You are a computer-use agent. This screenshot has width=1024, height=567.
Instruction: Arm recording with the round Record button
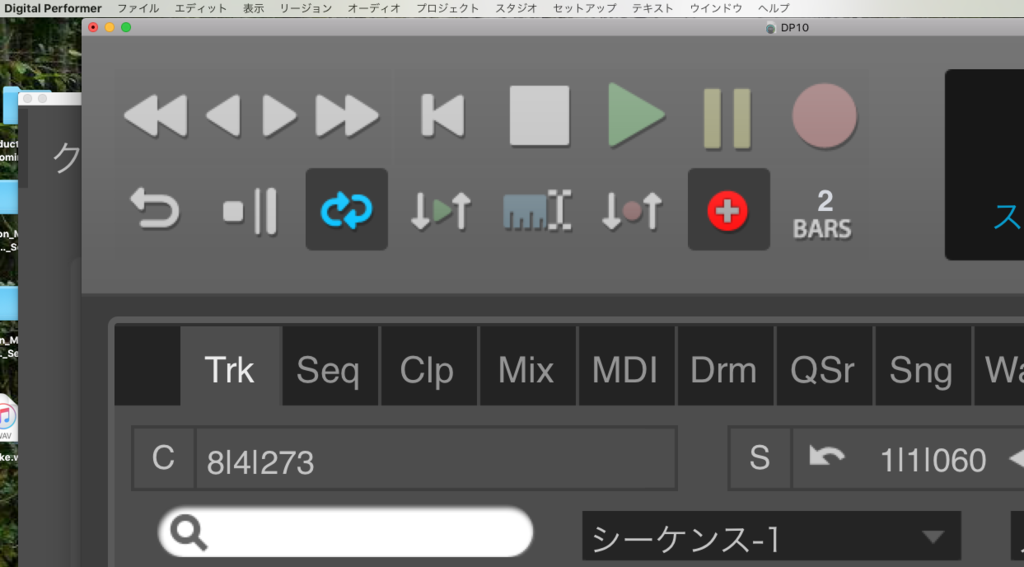pos(824,116)
